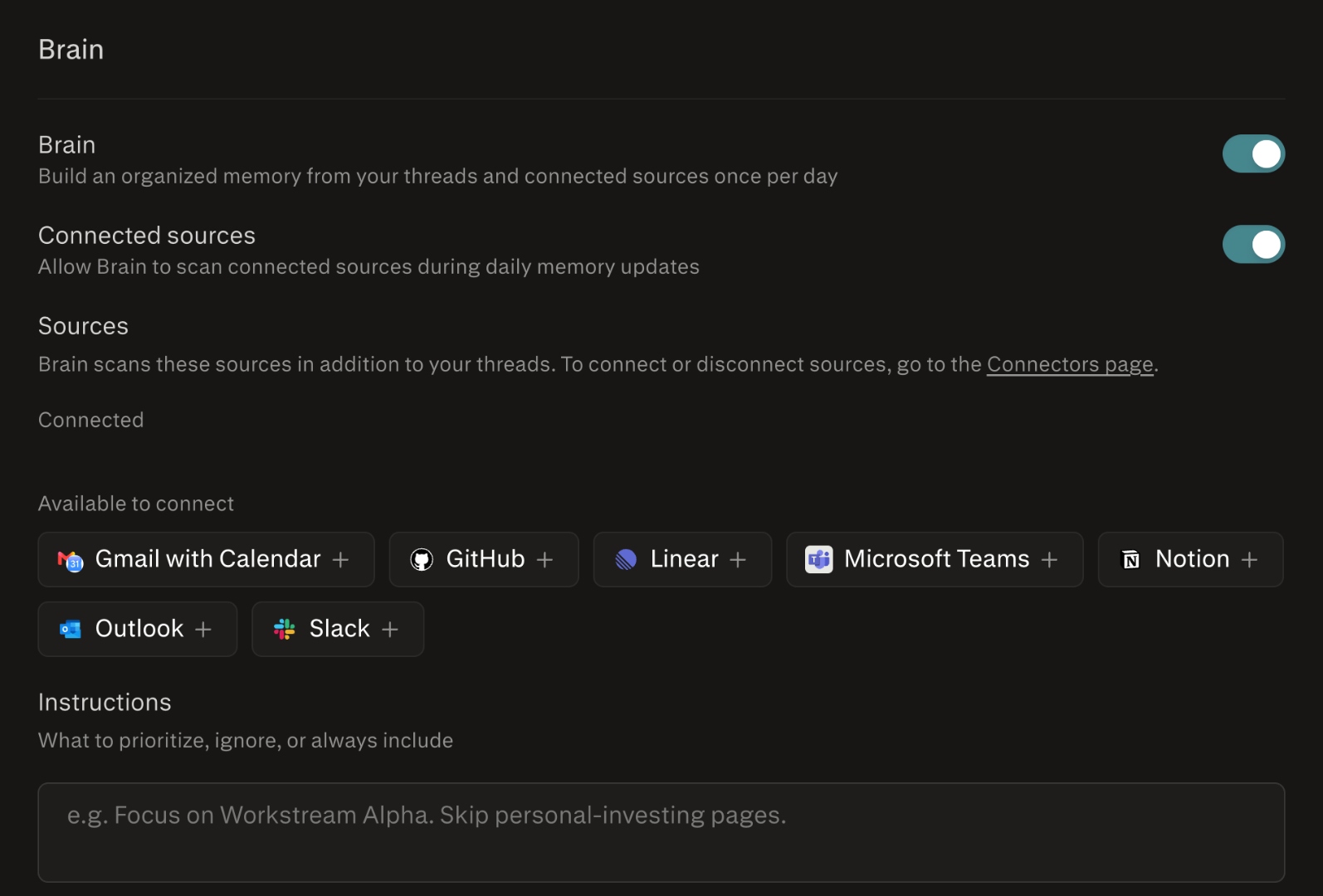The height and width of the screenshot is (896, 1323).
Task: Add Gmail with Calendar using its plus icon
Action: tap(340, 560)
